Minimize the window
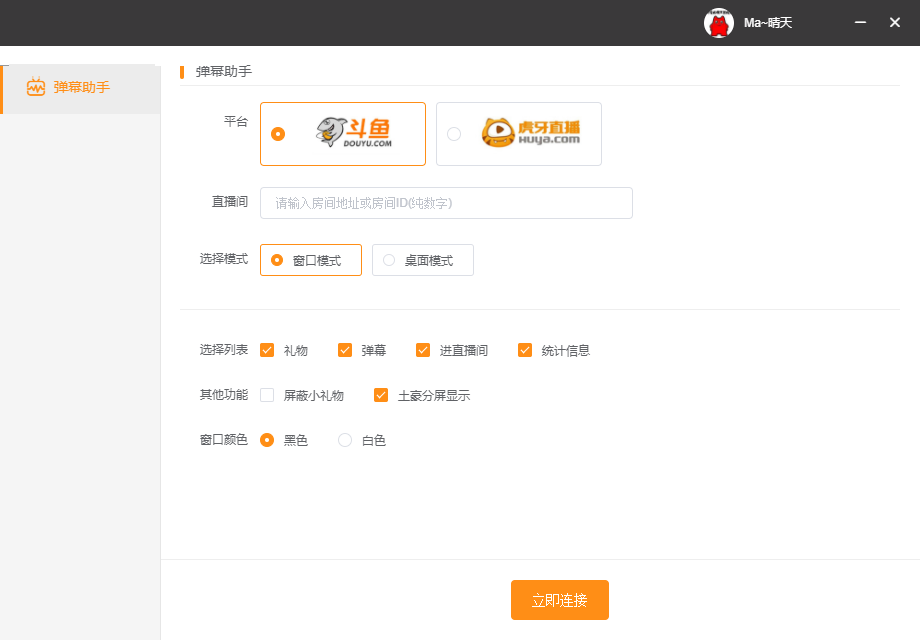 click(x=860, y=22)
